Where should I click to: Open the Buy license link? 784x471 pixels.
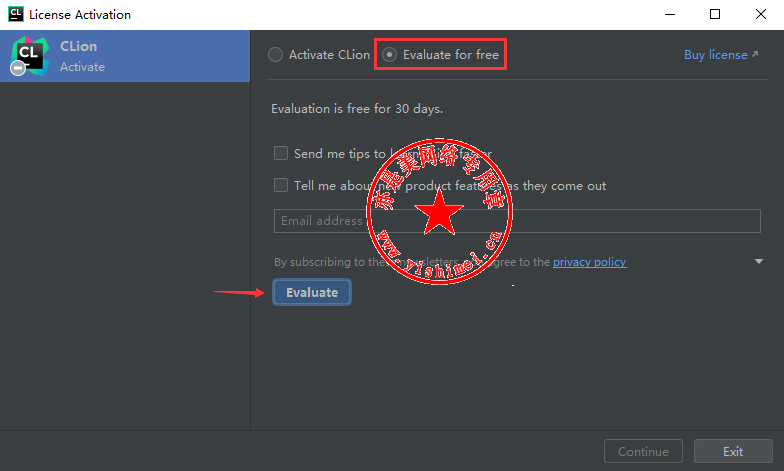(x=720, y=54)
